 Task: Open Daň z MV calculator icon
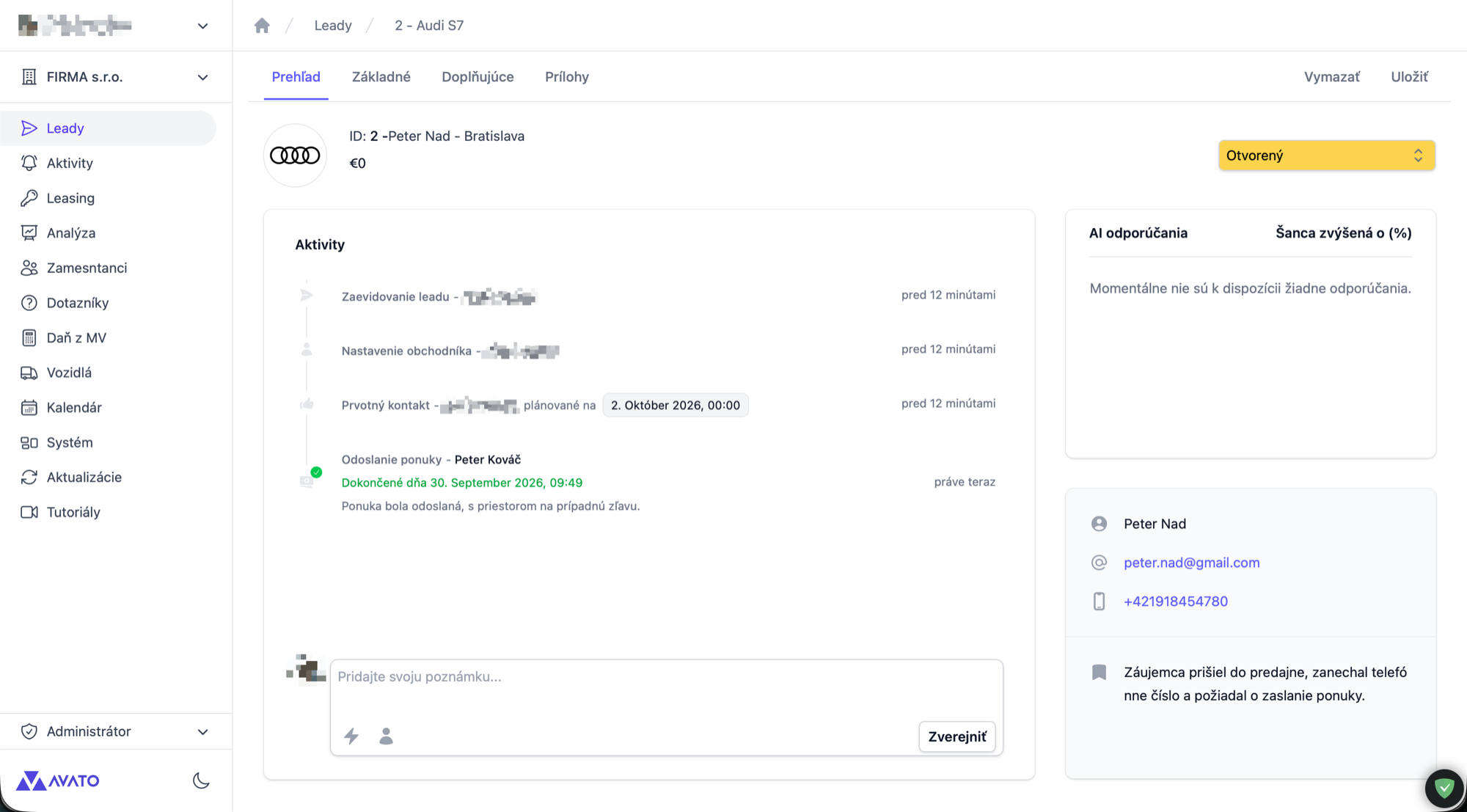[x=29, y=337]
